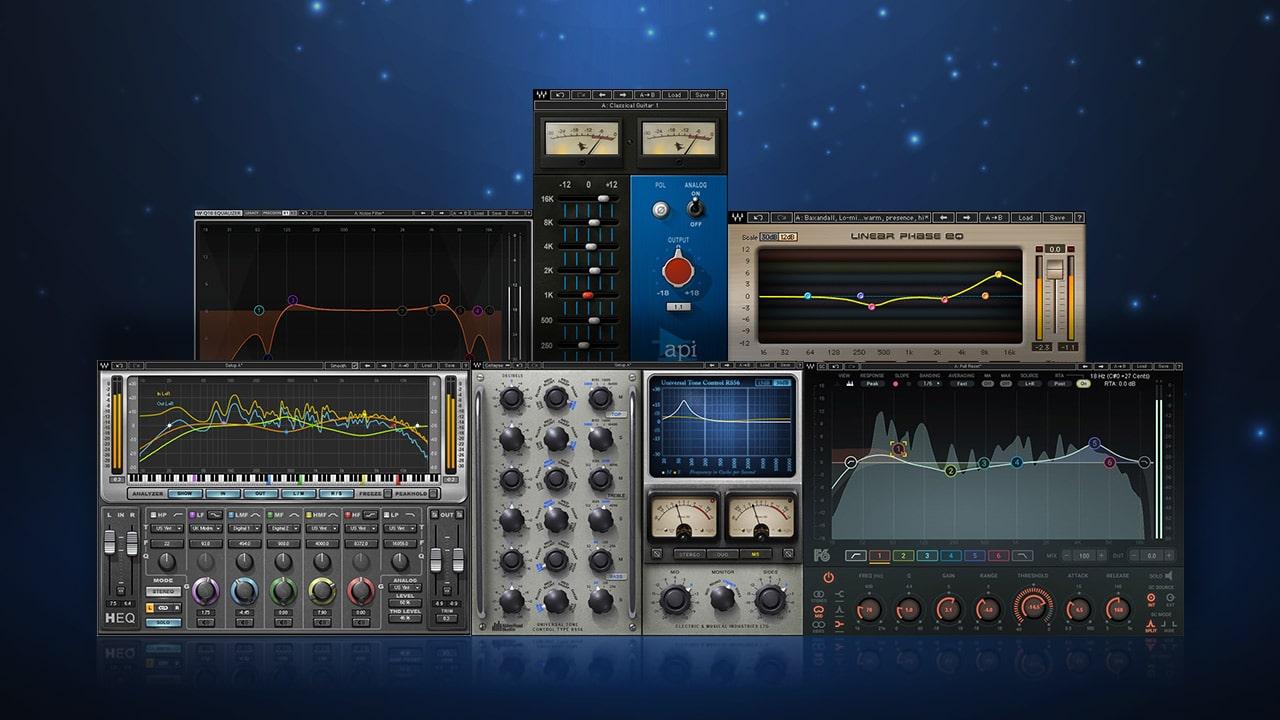Select F6 Stereo processing mode icon
Image resolution: width=1280 pixels, height=720 pixels.
(x=820, y=595)
